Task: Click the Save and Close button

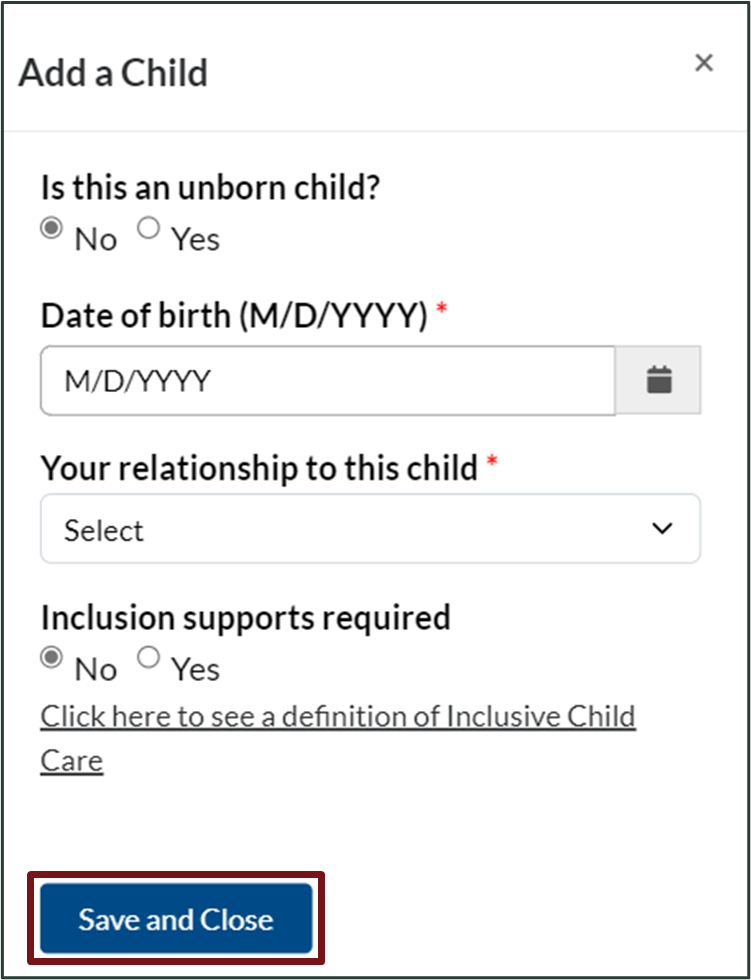Action: coord(176,919)
